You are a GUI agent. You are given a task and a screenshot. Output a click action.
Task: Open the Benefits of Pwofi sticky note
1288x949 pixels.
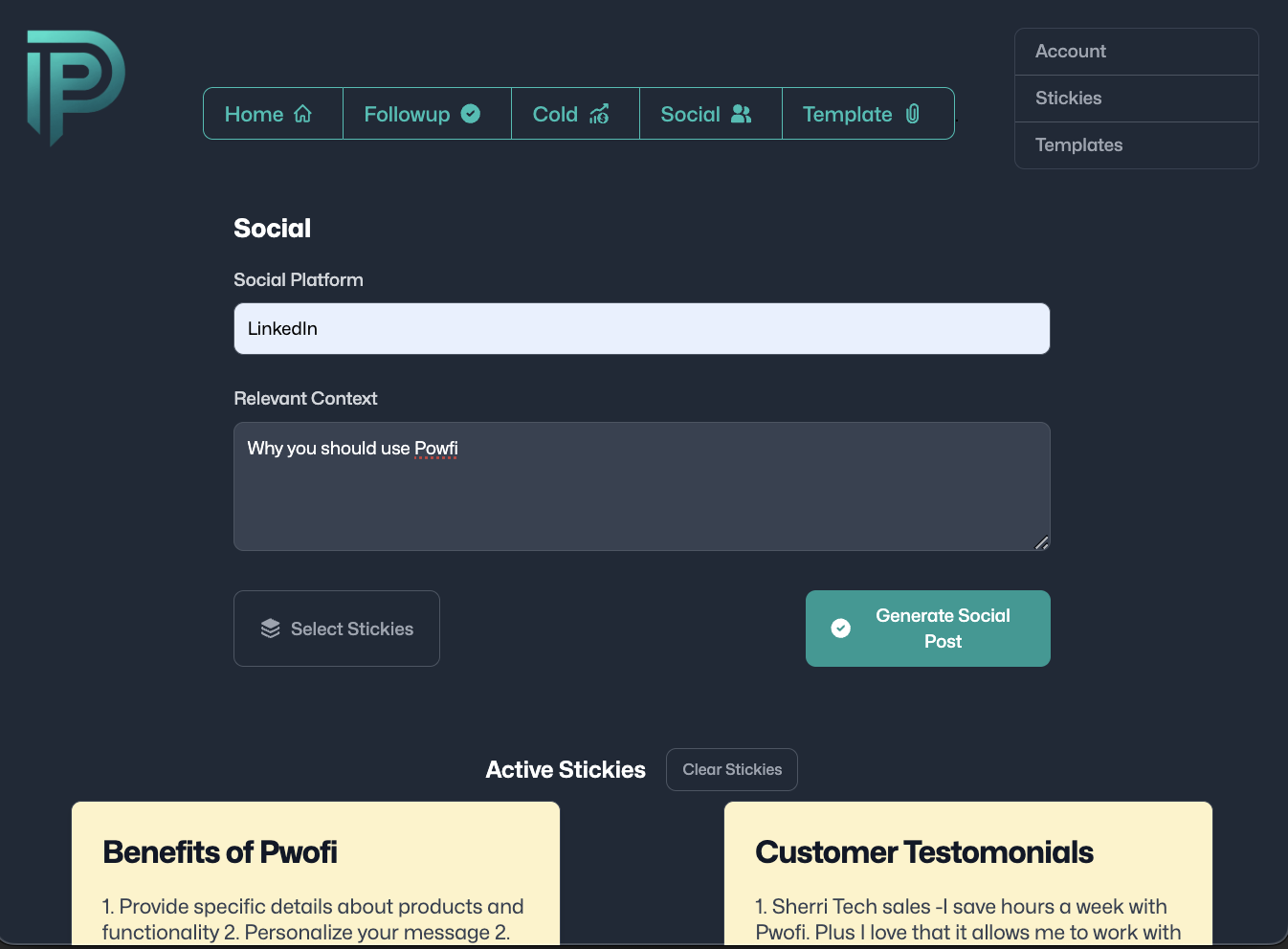(x=316, y=872)
